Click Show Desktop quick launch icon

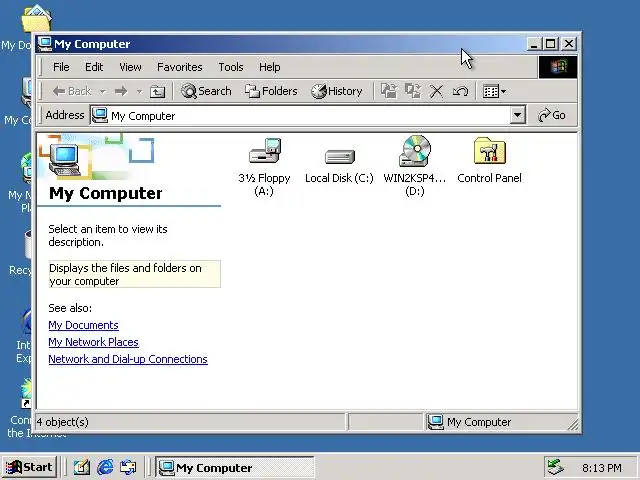click(x=82, y=467)
